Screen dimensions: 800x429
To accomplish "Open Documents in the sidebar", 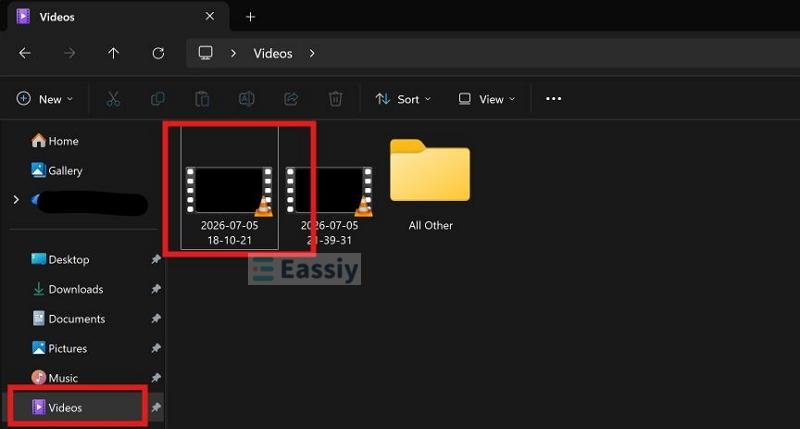I will (x=68, y=318).
